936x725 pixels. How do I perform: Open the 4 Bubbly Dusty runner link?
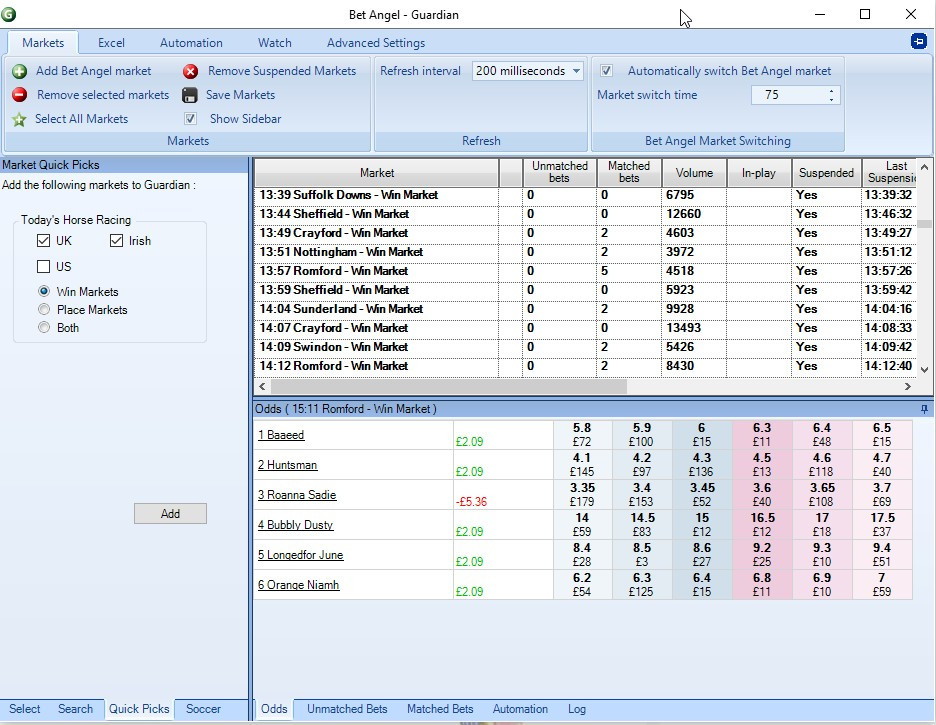tap(295, 525)
